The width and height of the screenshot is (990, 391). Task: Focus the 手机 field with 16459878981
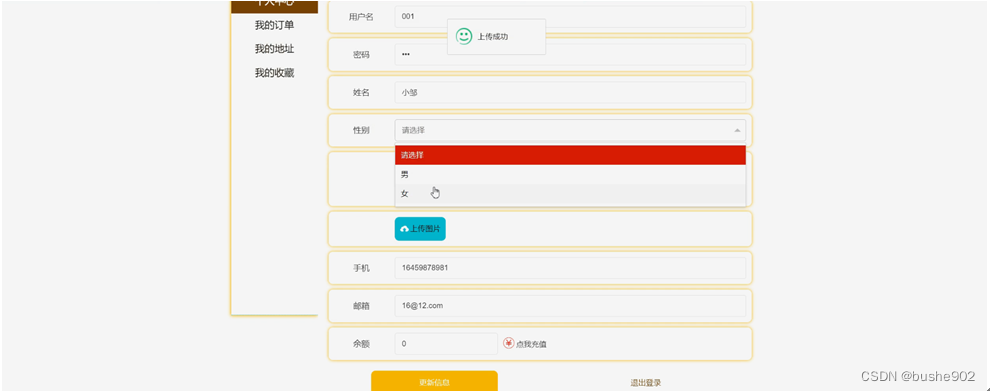[x=570, y=268]
